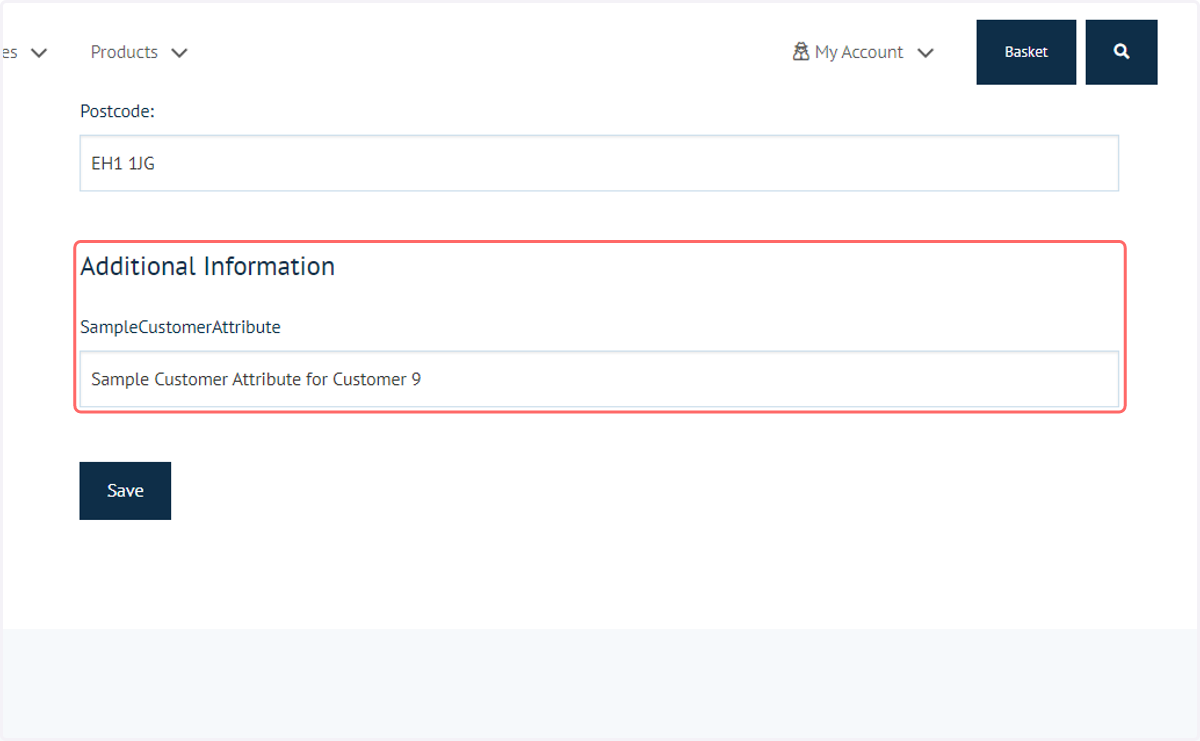Click the My Account user icon
Viewport: 1200px width, 741px height.
(x=801, y=52)
